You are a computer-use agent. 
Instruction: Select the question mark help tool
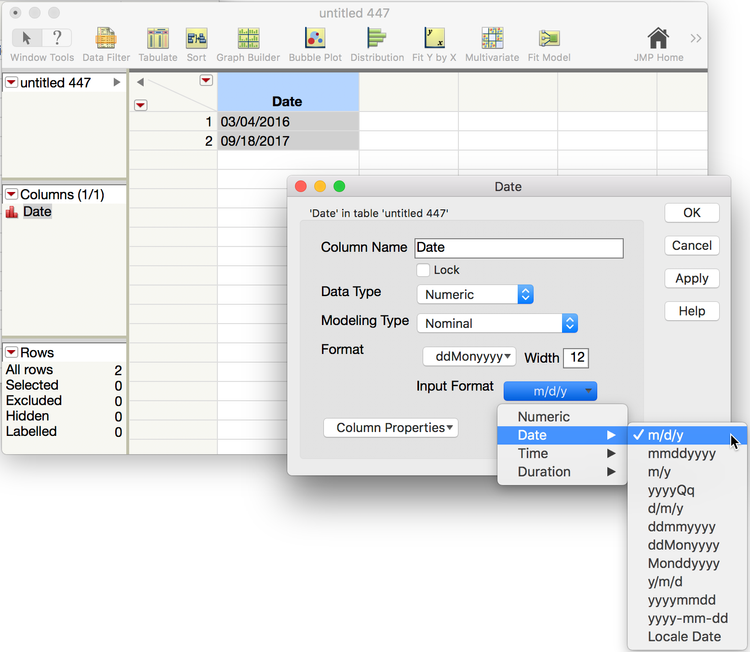coord(57,38)
